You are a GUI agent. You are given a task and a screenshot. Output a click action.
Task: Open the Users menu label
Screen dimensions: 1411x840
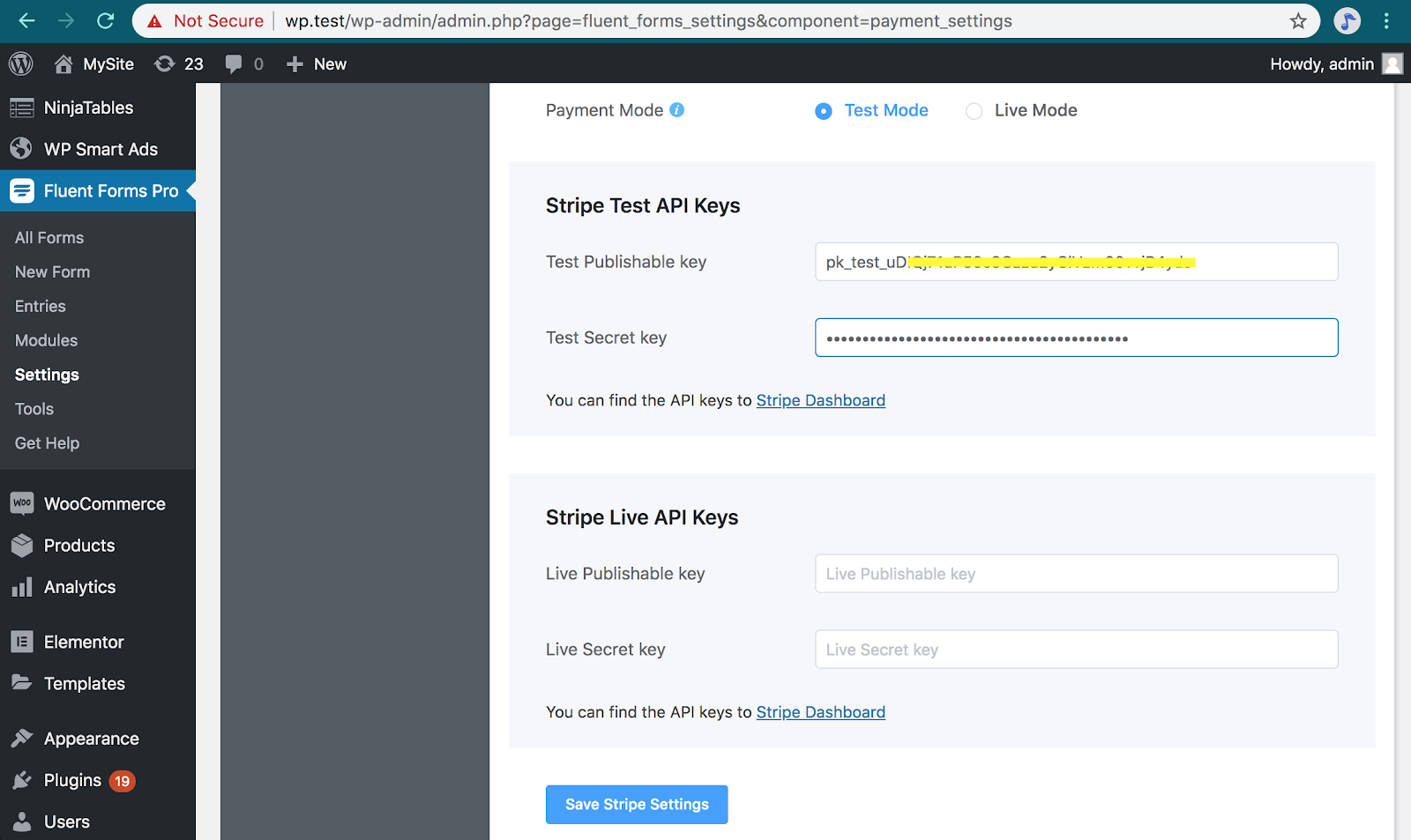coord(67,821)
